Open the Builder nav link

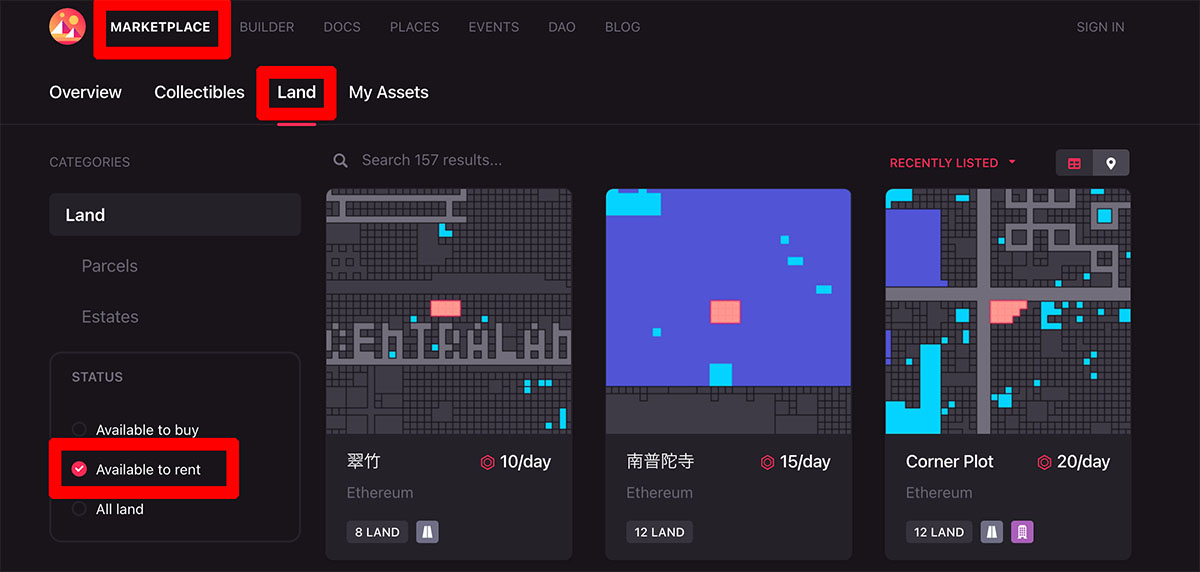click(x=267, y=27)
